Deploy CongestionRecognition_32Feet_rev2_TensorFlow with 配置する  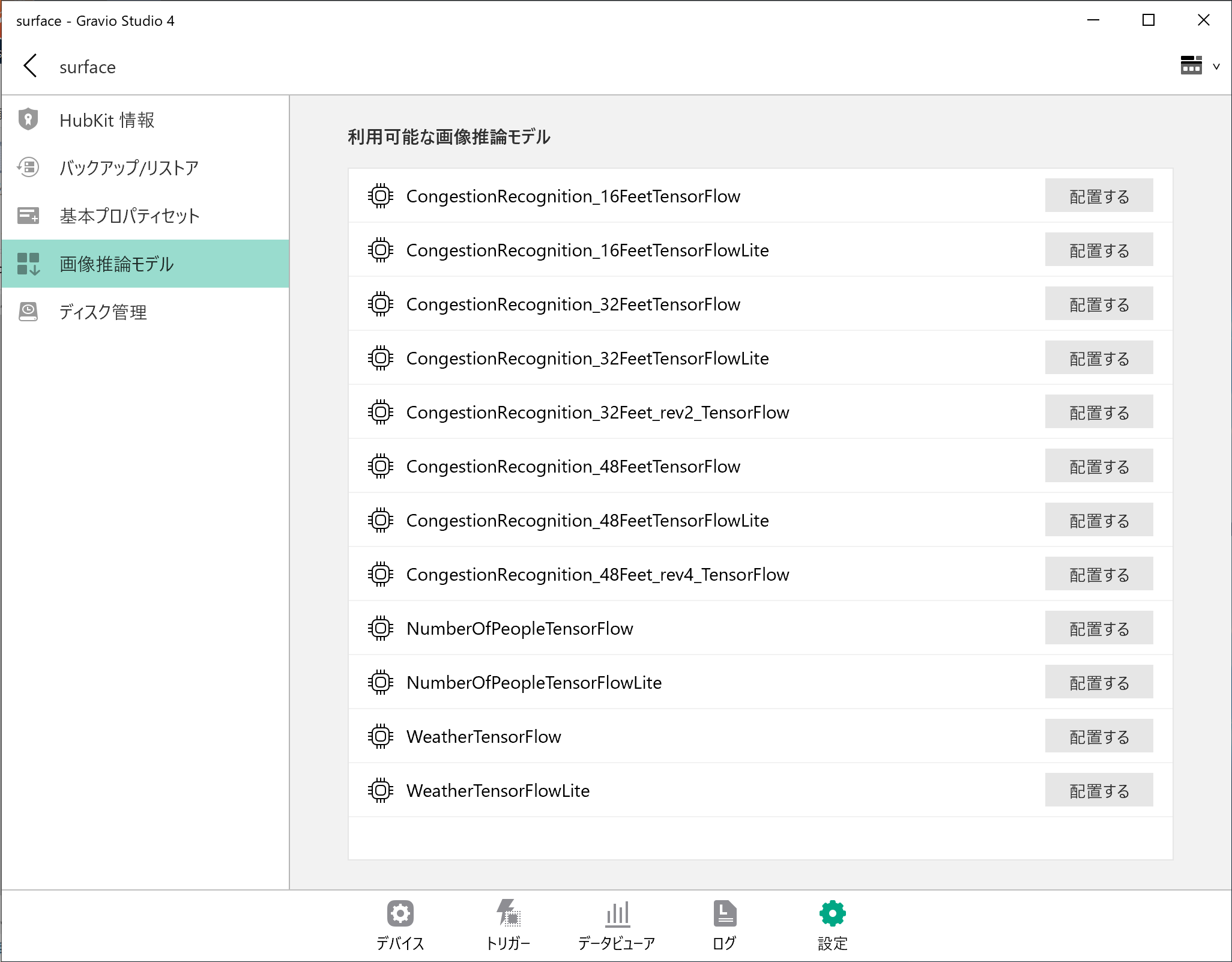1099,412
